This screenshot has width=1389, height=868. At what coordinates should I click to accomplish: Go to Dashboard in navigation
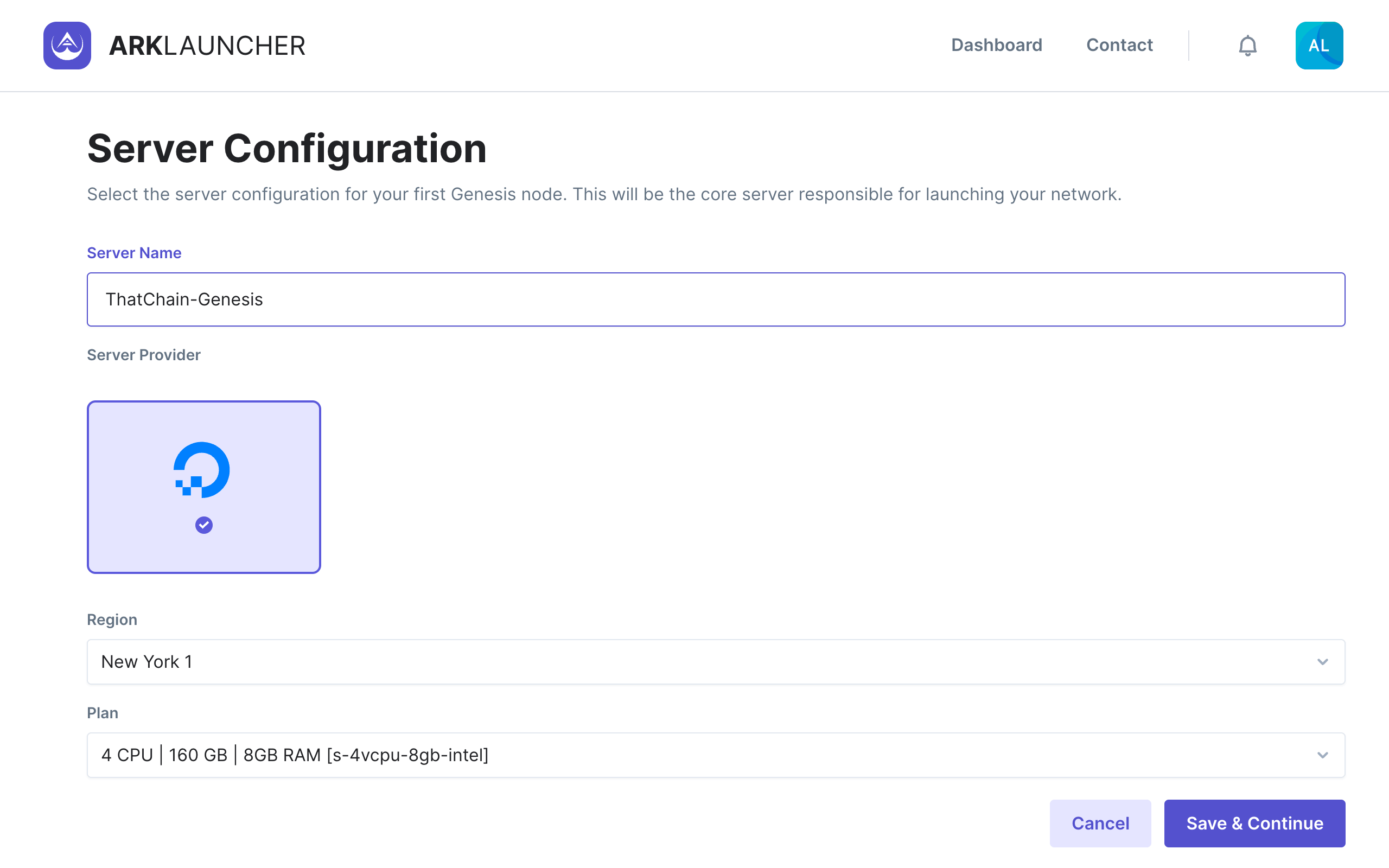coord(996,46)
